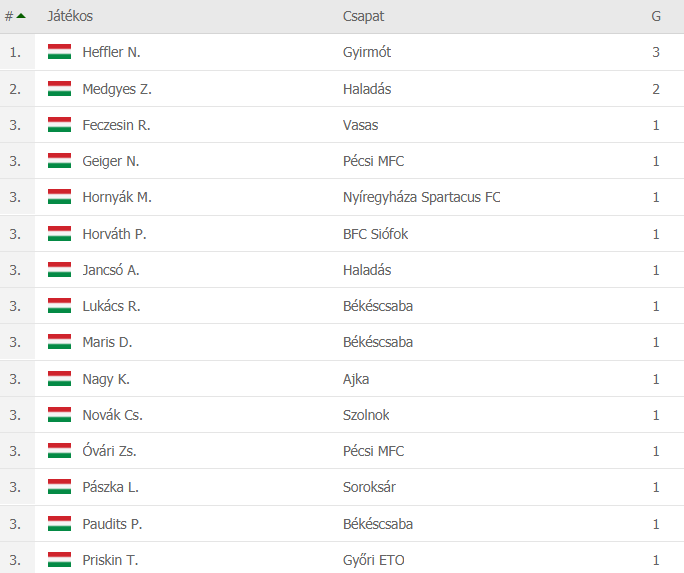The image size is (684, 573).
Task: Click the flag next to Priskin T.
Action: tap(59, 559)
